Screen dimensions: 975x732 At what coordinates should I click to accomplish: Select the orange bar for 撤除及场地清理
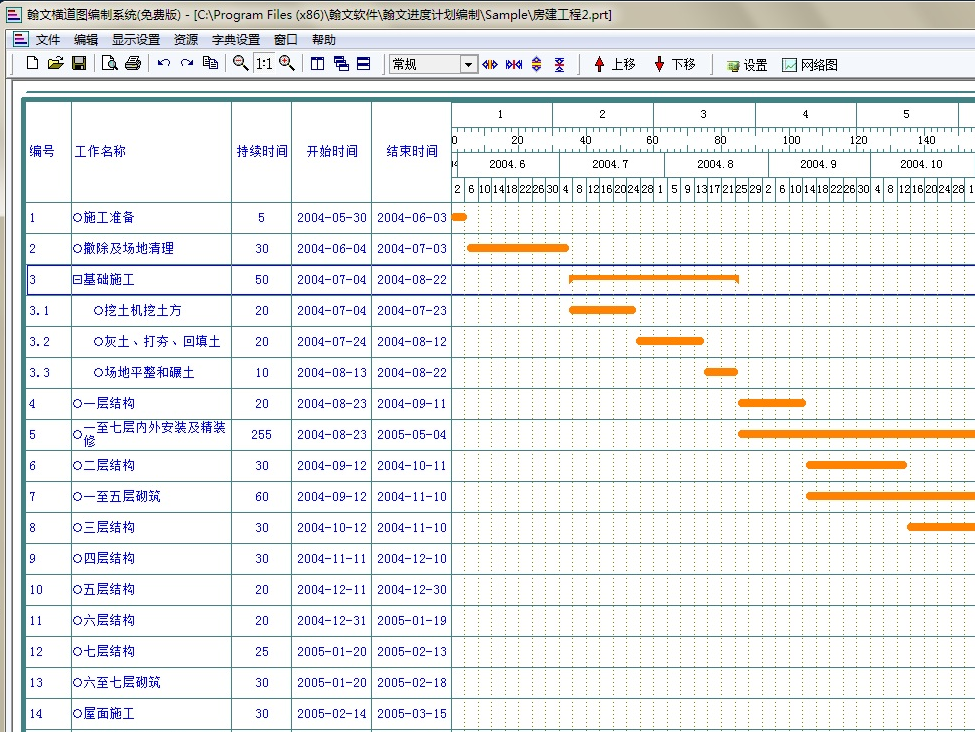pos(517,248)
